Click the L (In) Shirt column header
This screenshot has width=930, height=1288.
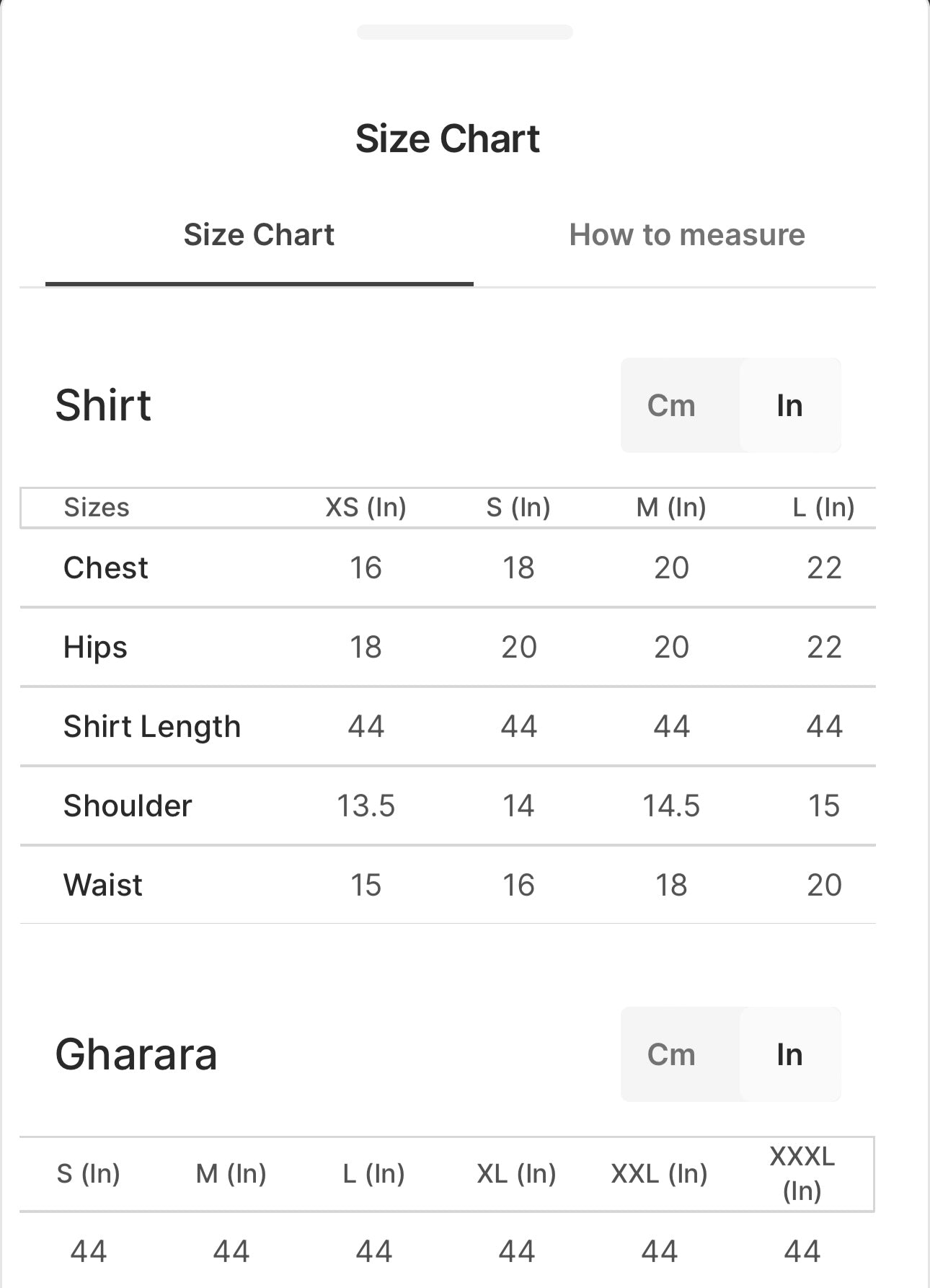823,508
